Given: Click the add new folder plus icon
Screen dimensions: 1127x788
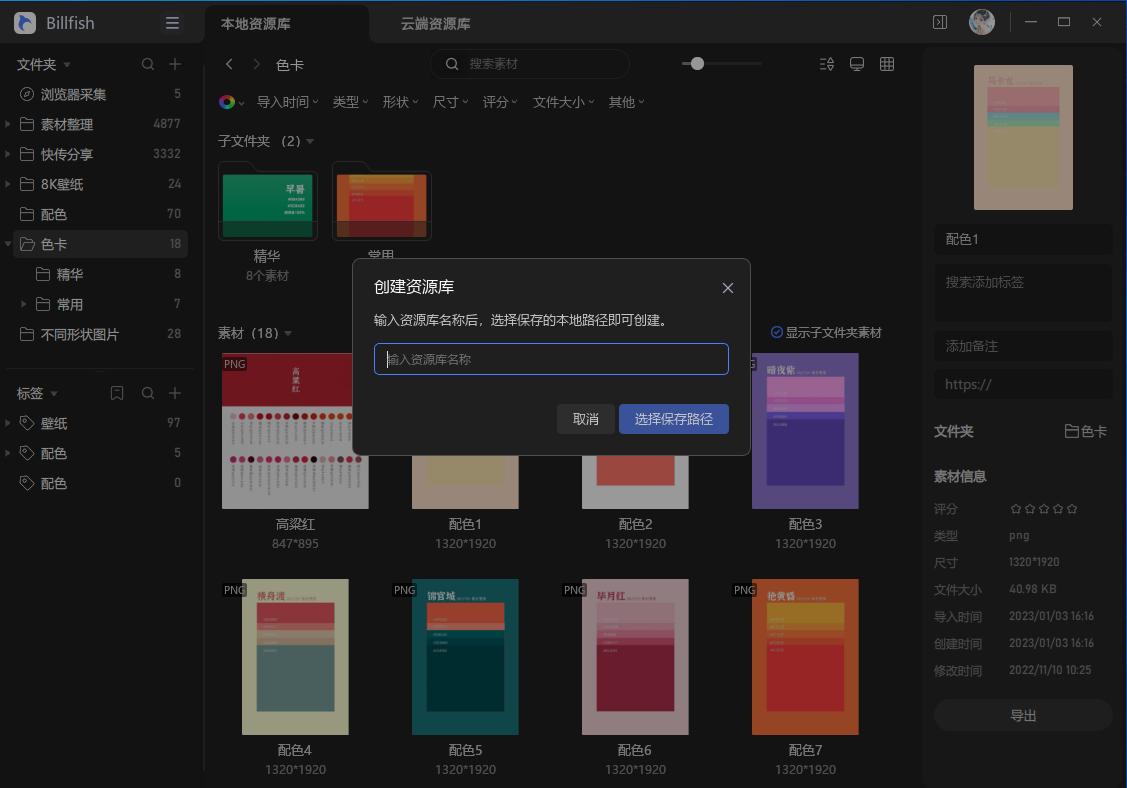Looking at the screenshot, I should (x=174, y=63).
